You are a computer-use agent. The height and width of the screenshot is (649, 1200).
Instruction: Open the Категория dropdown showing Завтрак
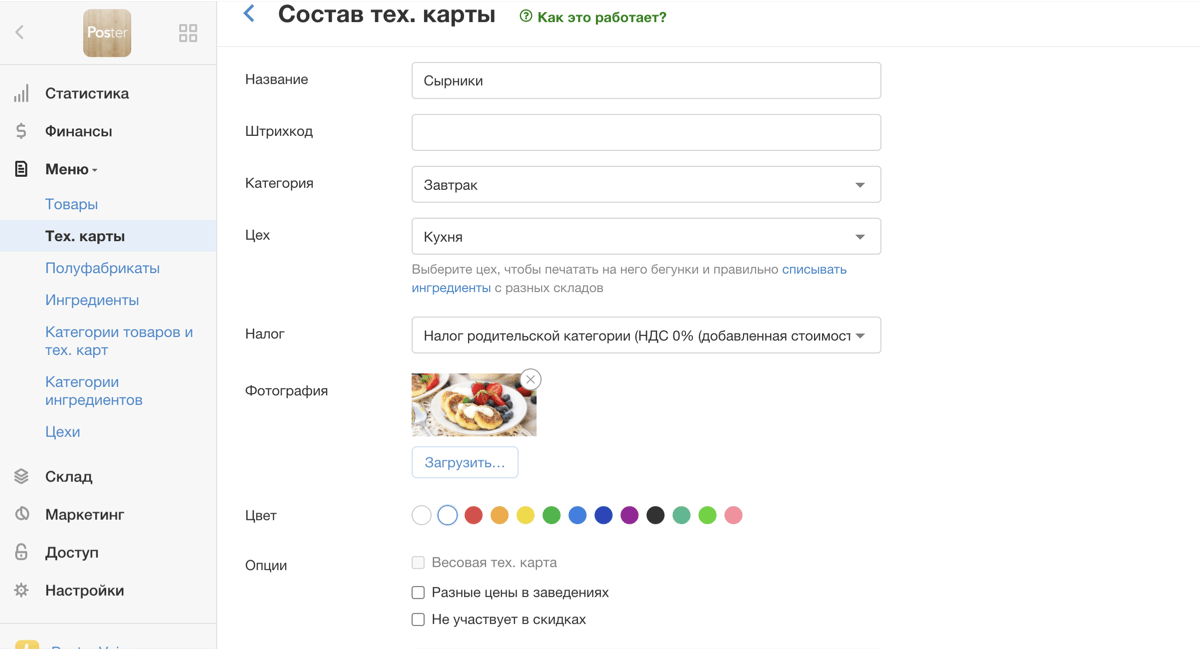point(645,184)
